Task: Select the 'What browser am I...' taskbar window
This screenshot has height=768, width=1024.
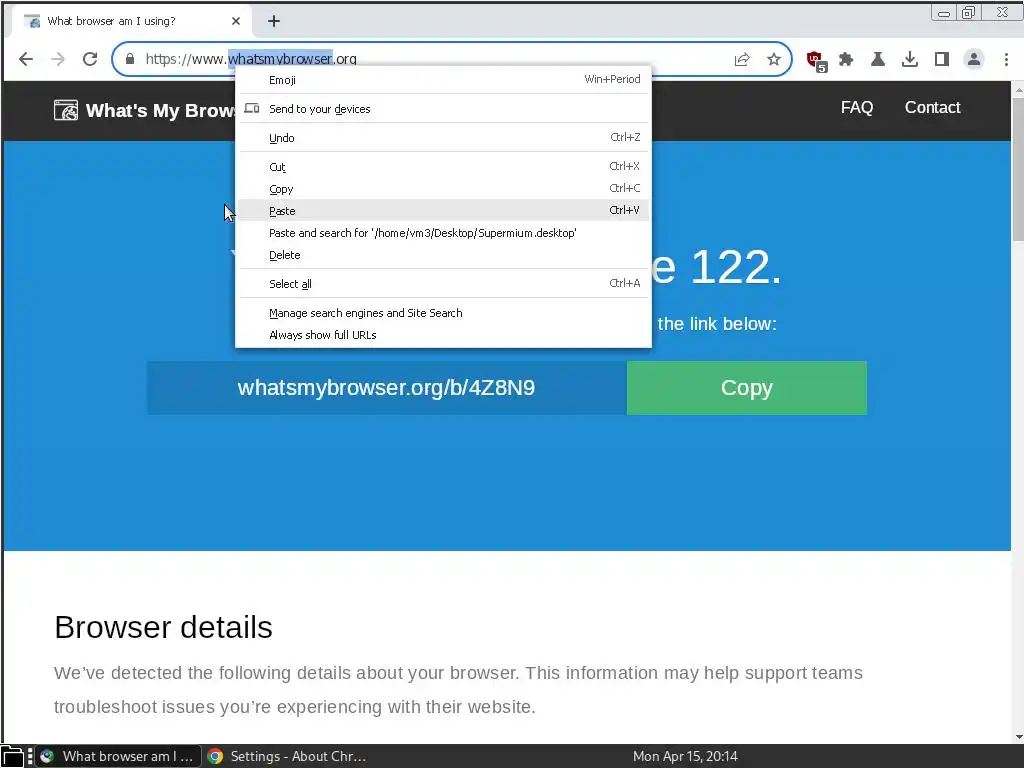Action: (x=118, y=756)
